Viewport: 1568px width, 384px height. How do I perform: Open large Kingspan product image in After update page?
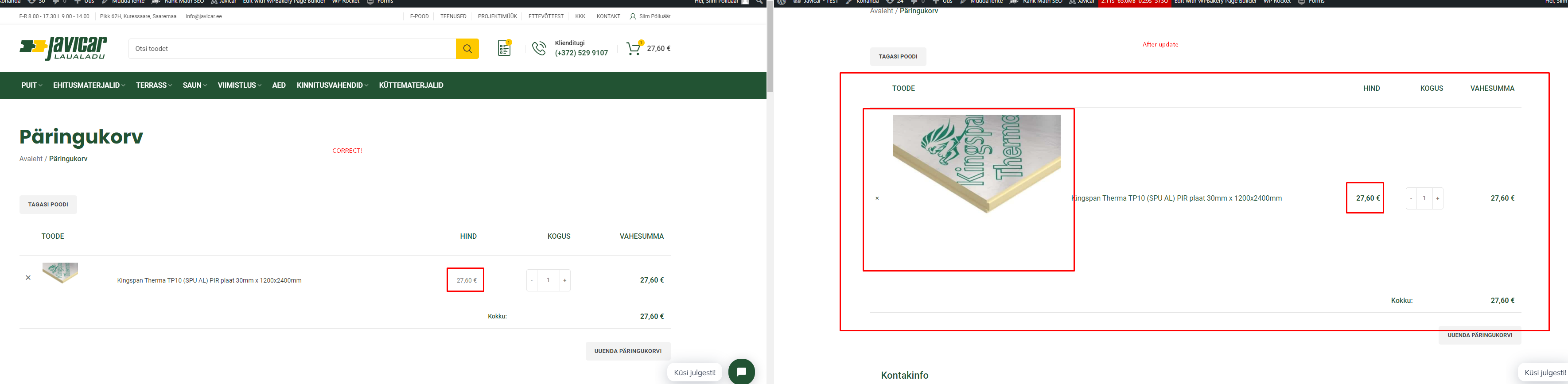977,164
